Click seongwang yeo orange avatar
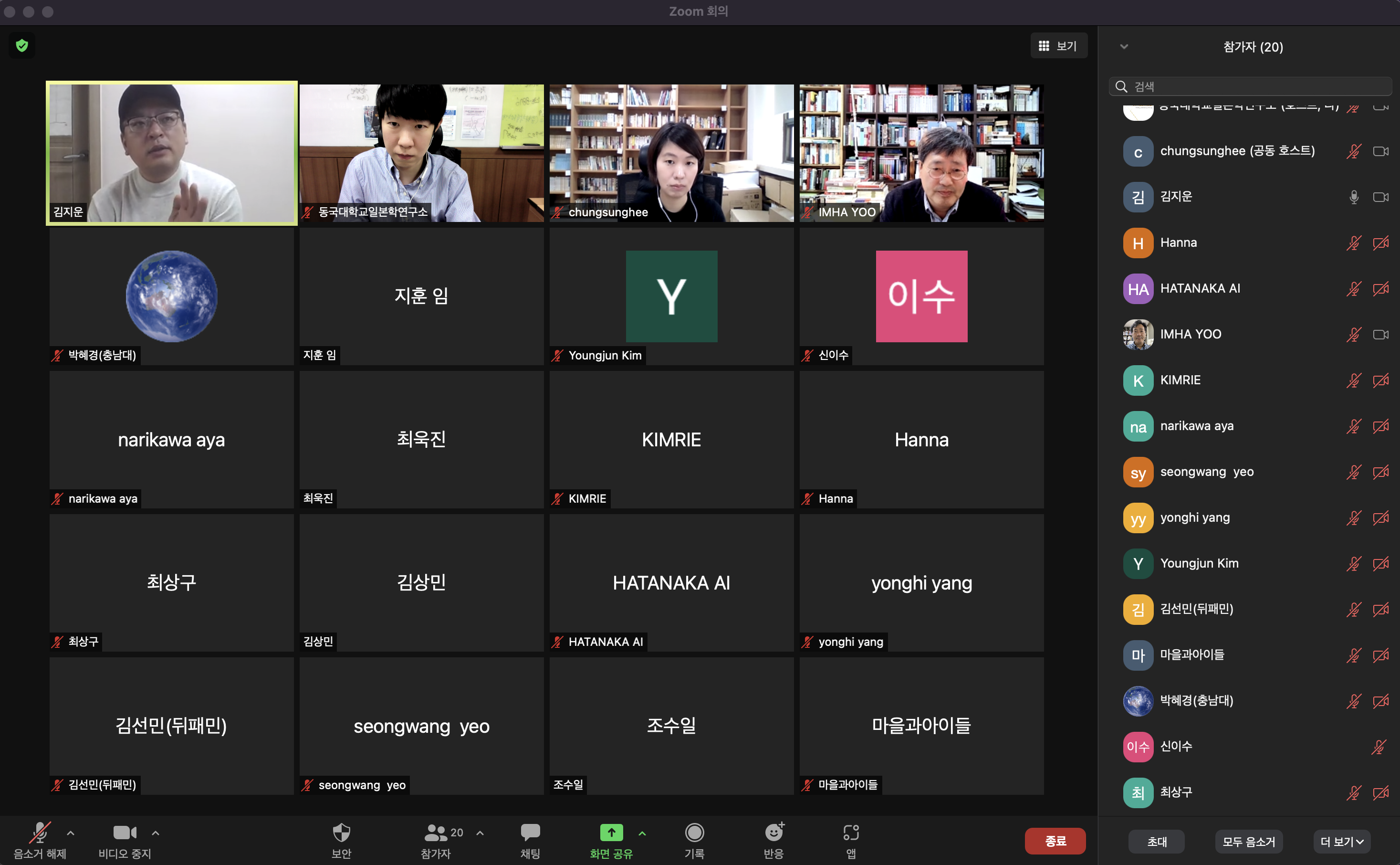The height and width of the screenshot is (865, 1400). coord(1138,472)
